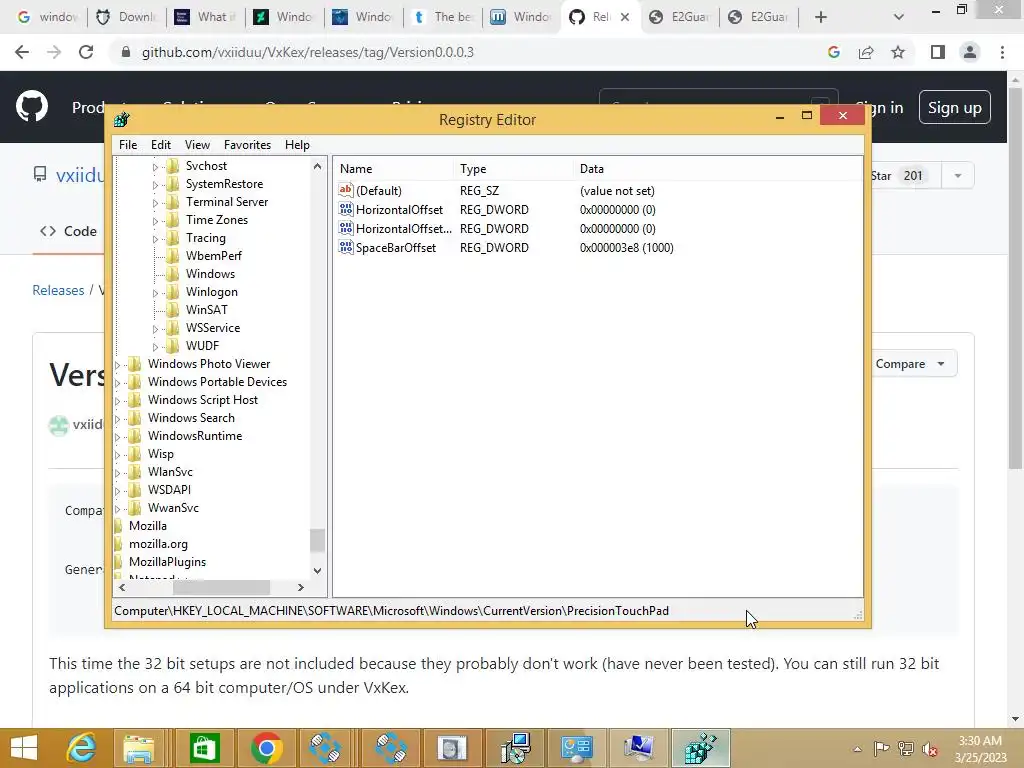Open the Favorites menu in Registry Editor
The height and width of the screenshot is (768, 1024).
tap(247, 145)
